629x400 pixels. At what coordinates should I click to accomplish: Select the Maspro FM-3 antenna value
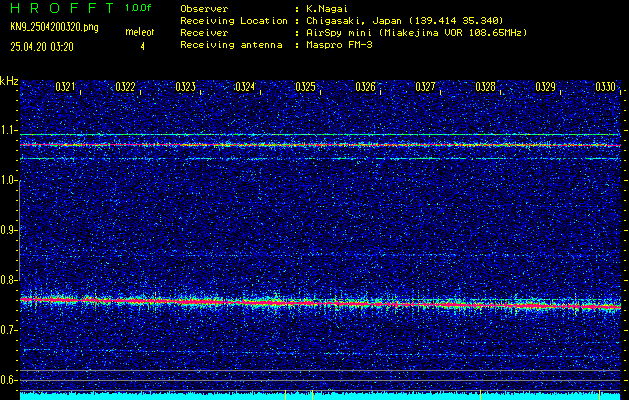click(x=339, y=45)
